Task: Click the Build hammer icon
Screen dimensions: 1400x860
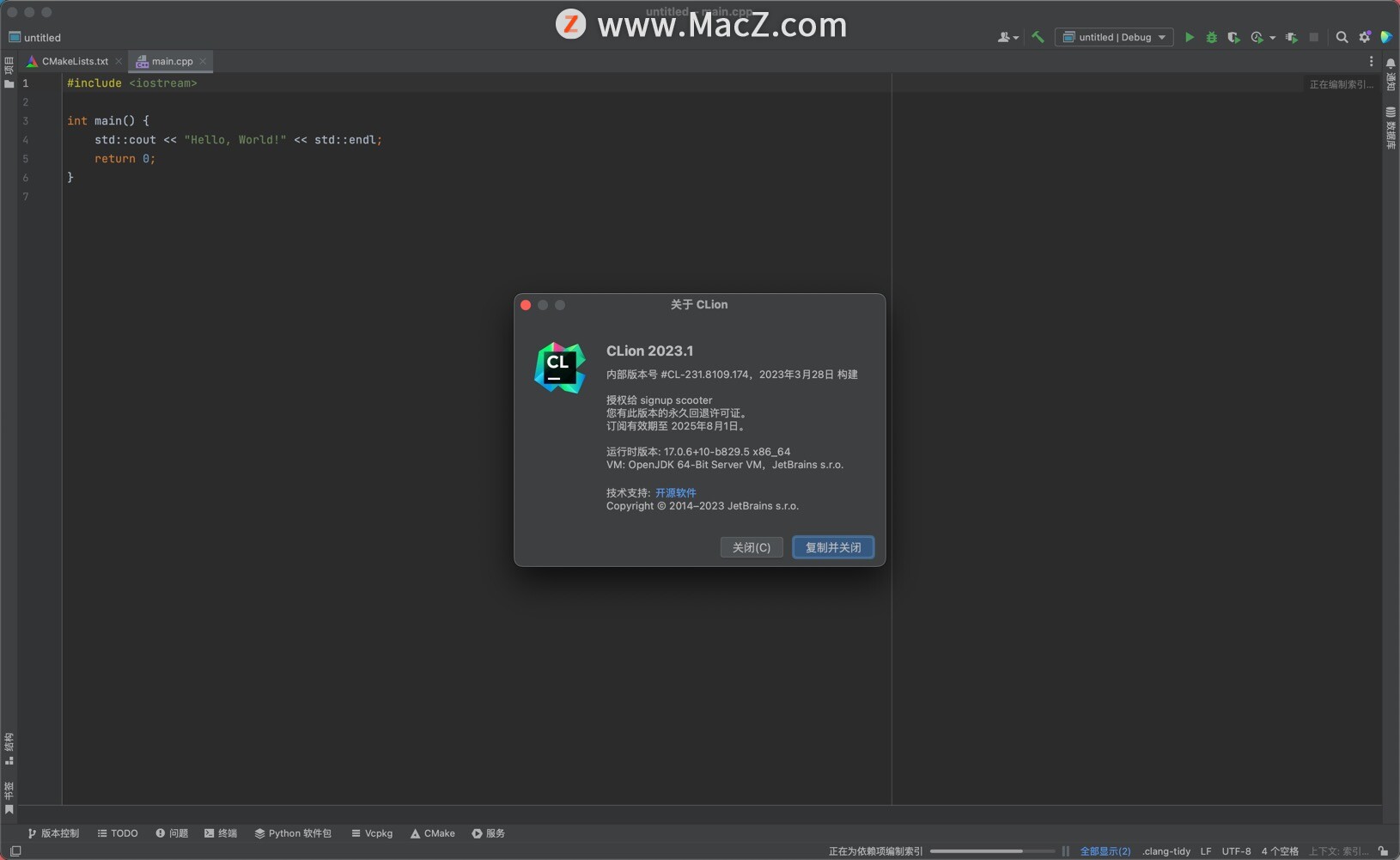Action: (1038, 37)
